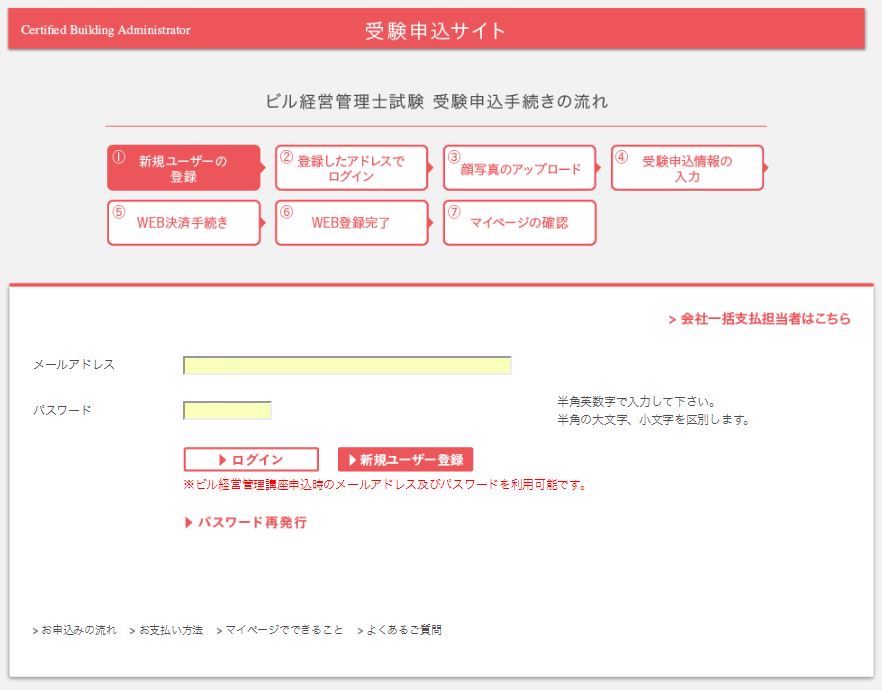Open よくあるご質問 FAQ link
This screenshot has width=882, height=690.
click(x=400, y=630)
